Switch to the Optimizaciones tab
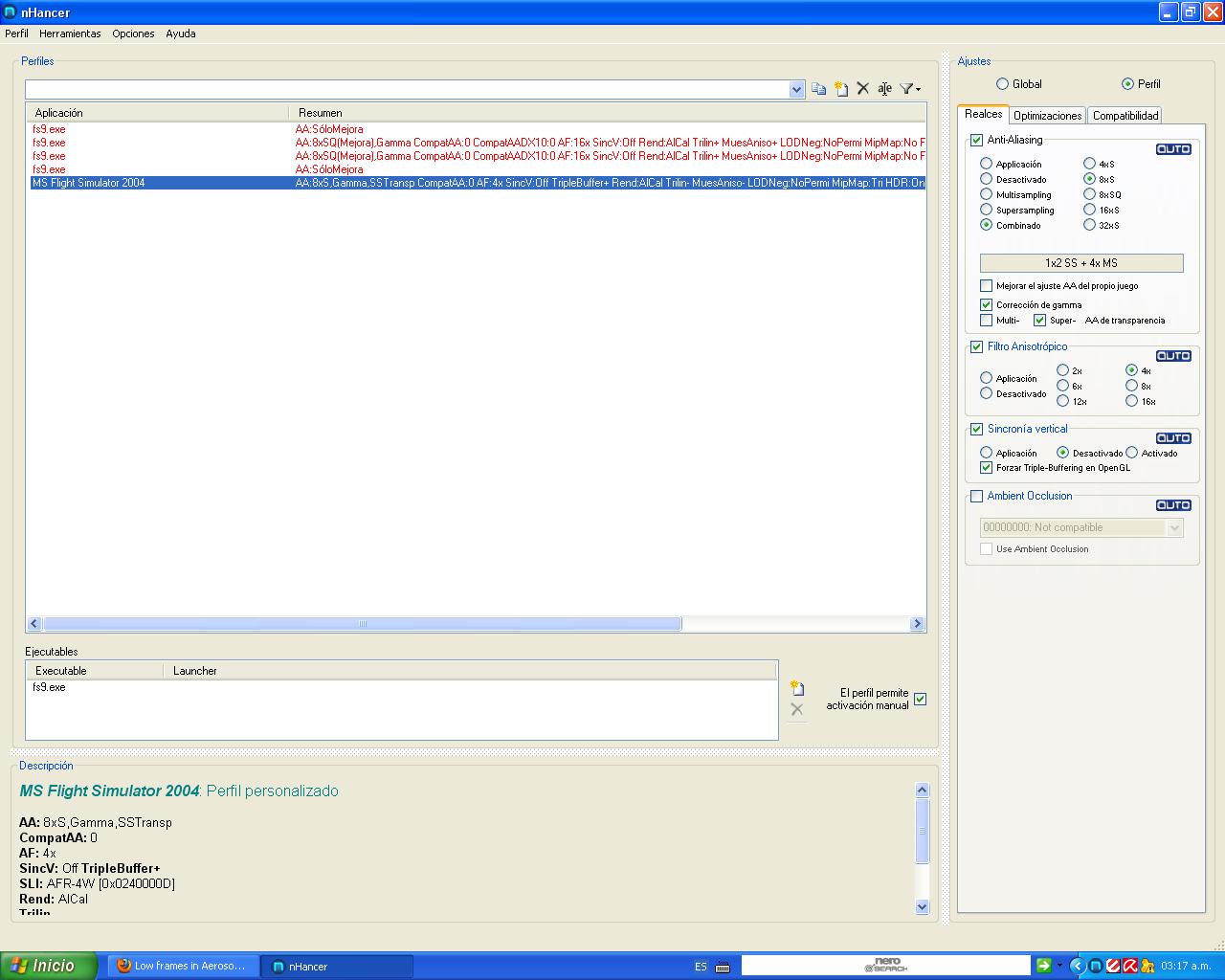1225x980 pixels. tap(1047, 116)
